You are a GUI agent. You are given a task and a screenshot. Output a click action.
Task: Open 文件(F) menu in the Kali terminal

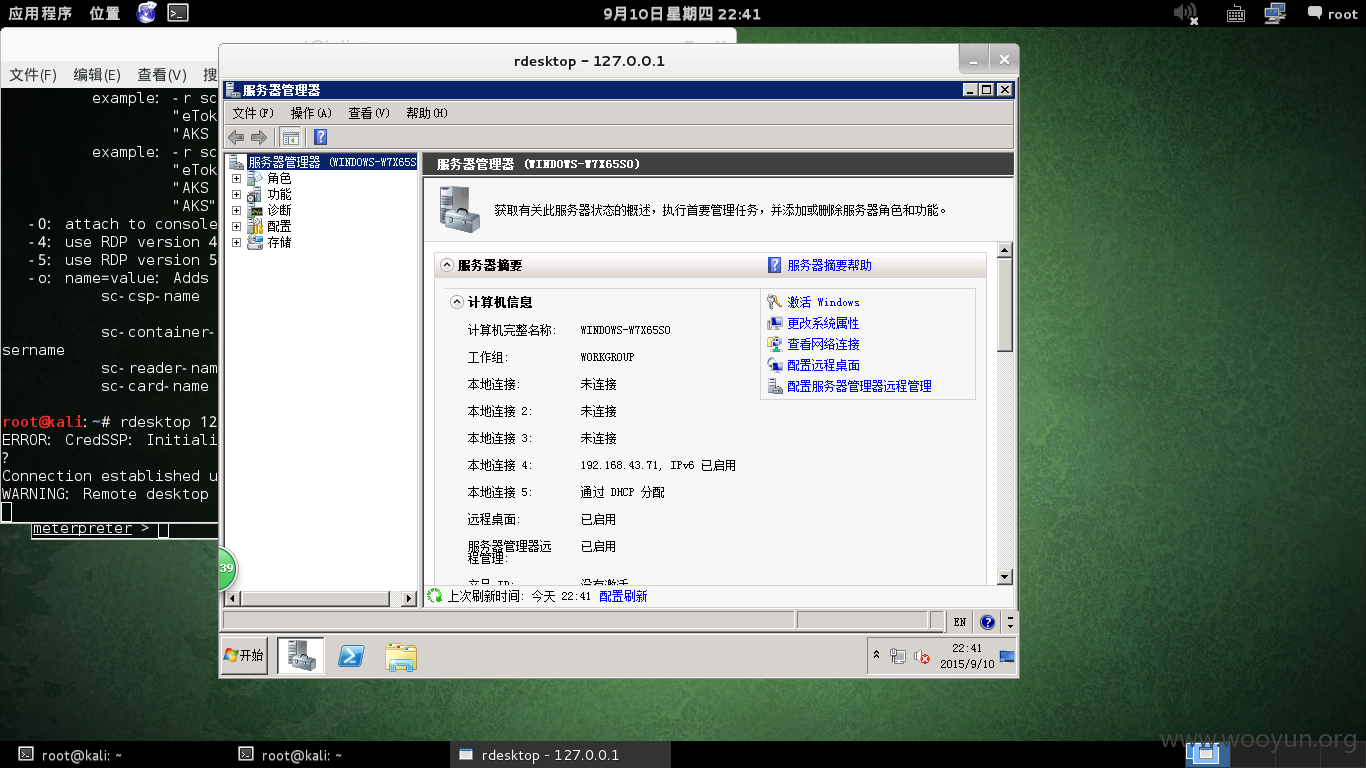click(33, 75)
